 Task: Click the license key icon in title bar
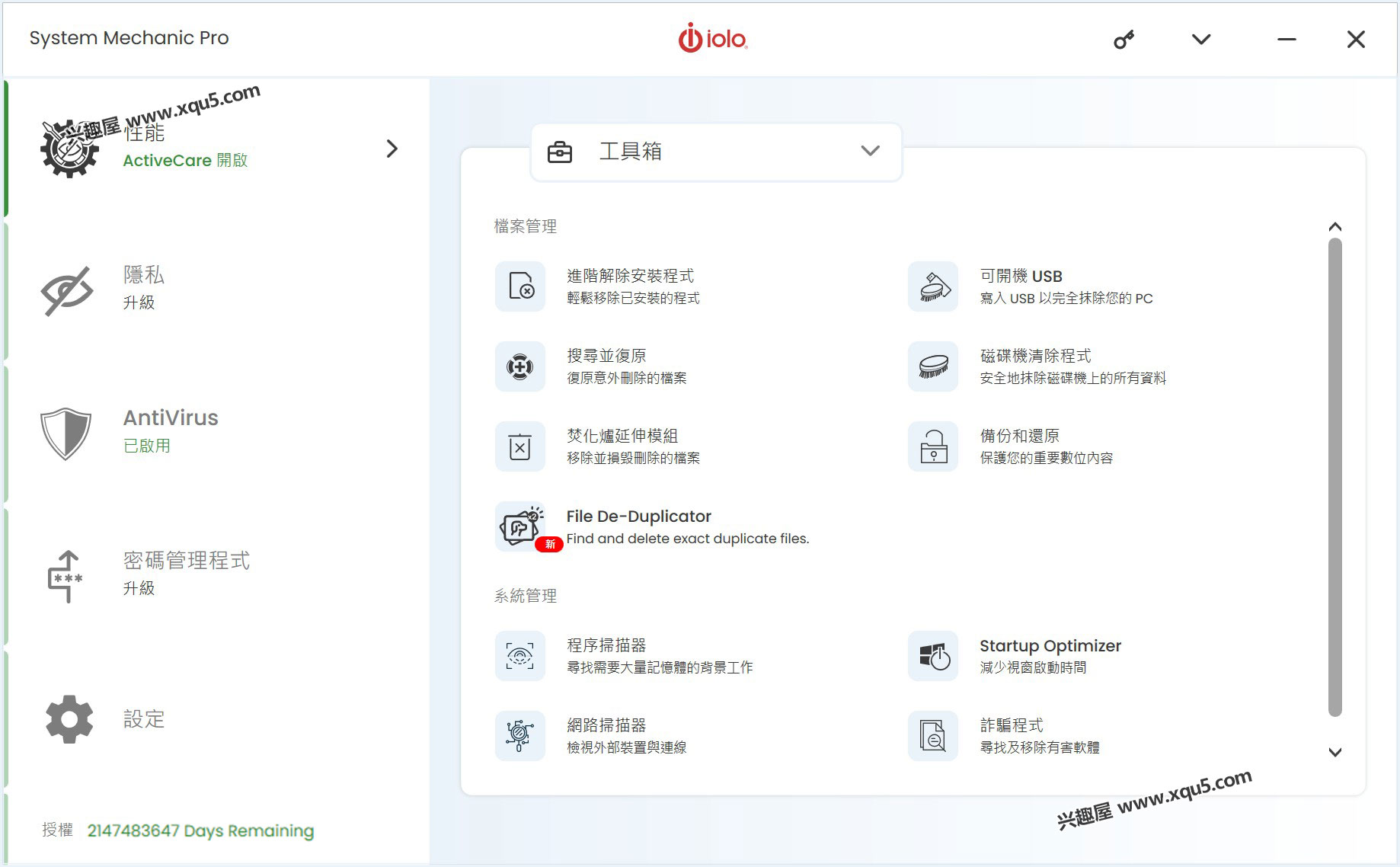(x=1124, y=40)
